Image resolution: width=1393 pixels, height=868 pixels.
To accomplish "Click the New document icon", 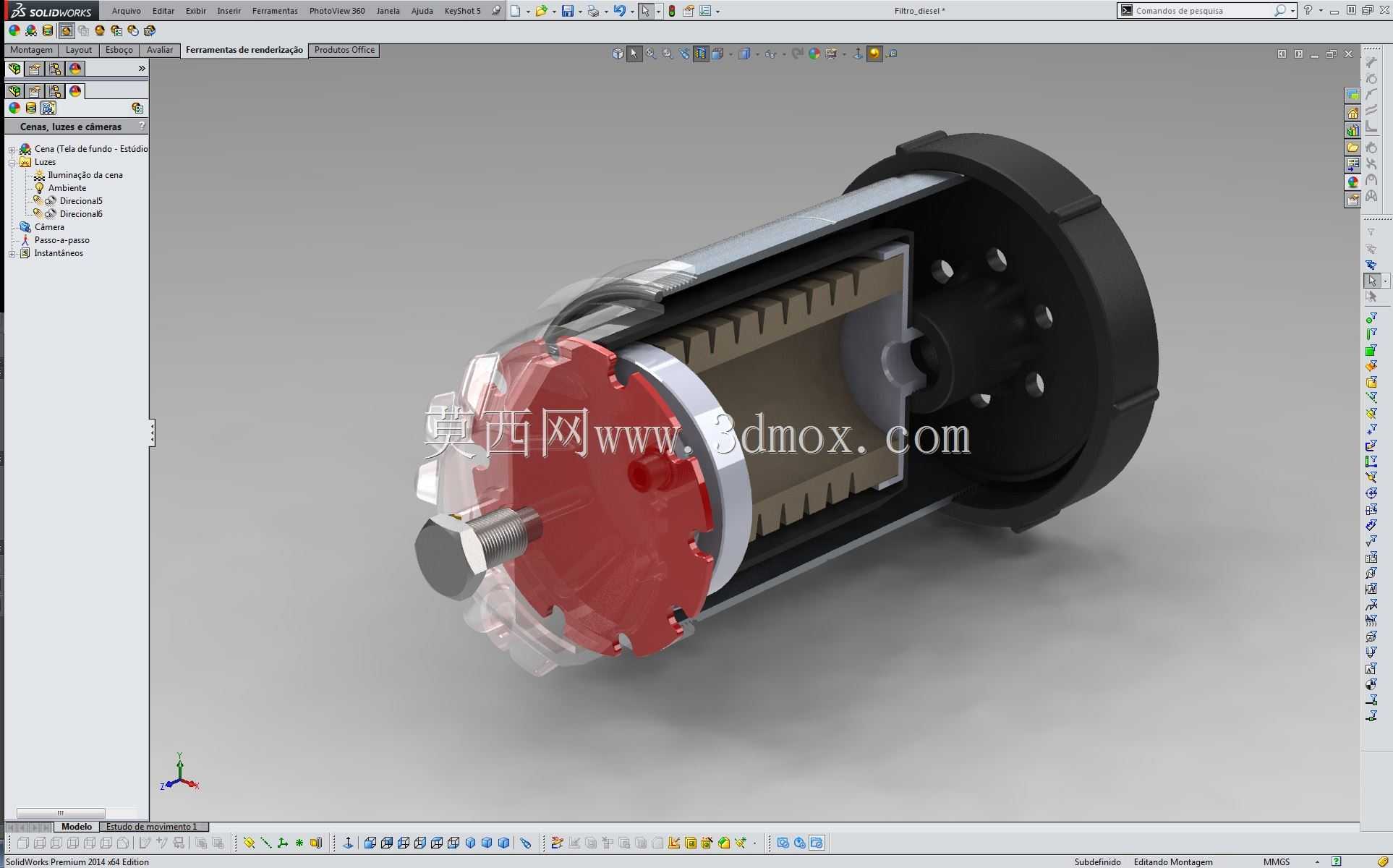I will 515,11.
